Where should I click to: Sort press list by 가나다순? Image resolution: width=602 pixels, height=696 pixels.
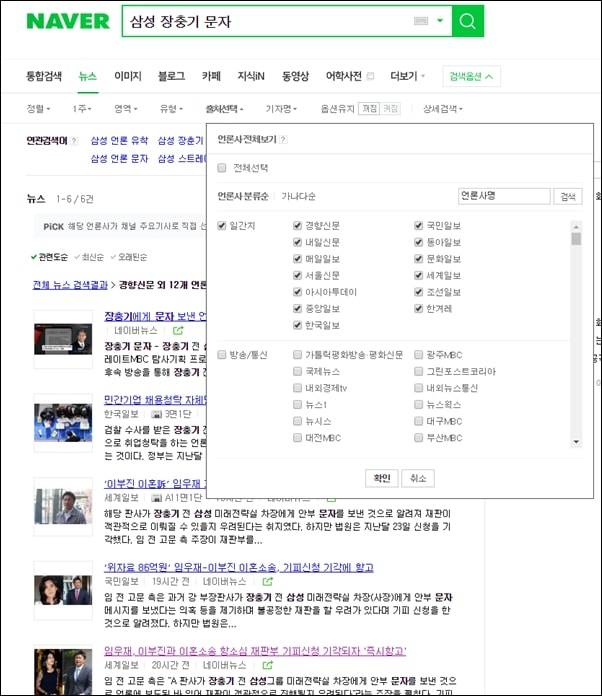click(298, 196)
